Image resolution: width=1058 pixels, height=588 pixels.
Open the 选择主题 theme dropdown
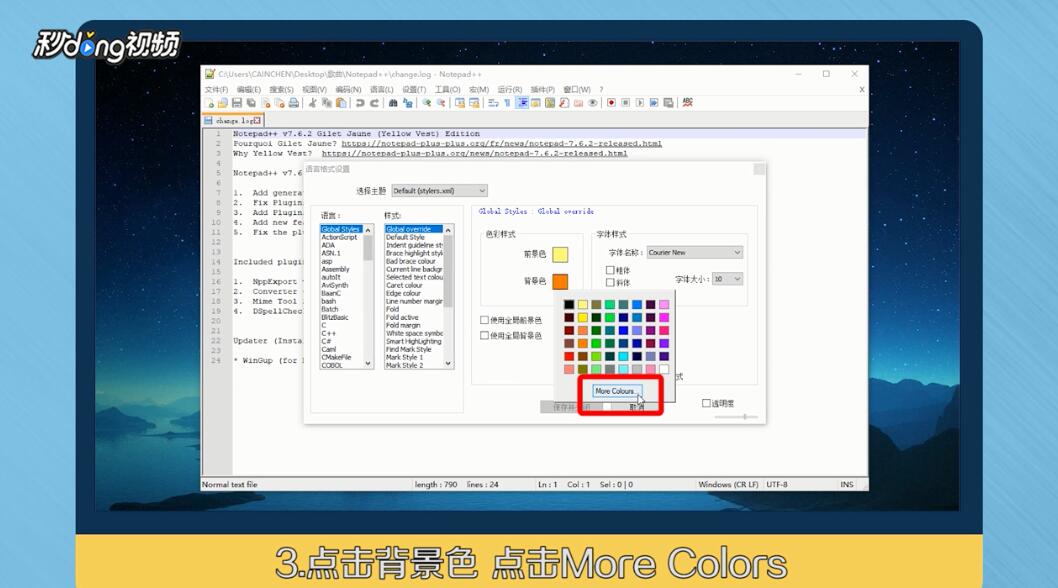439,191
